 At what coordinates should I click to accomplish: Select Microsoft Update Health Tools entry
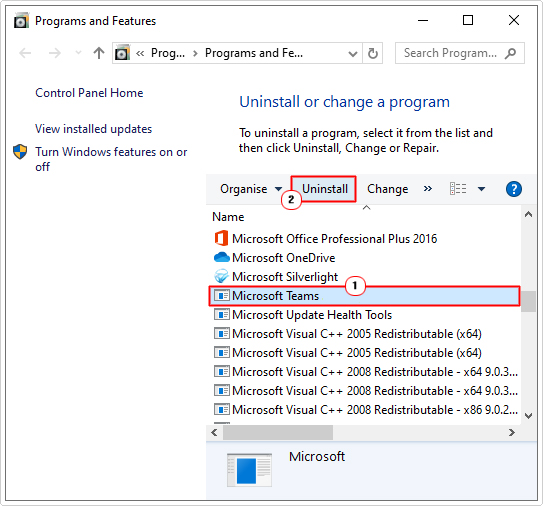point(312,315)
